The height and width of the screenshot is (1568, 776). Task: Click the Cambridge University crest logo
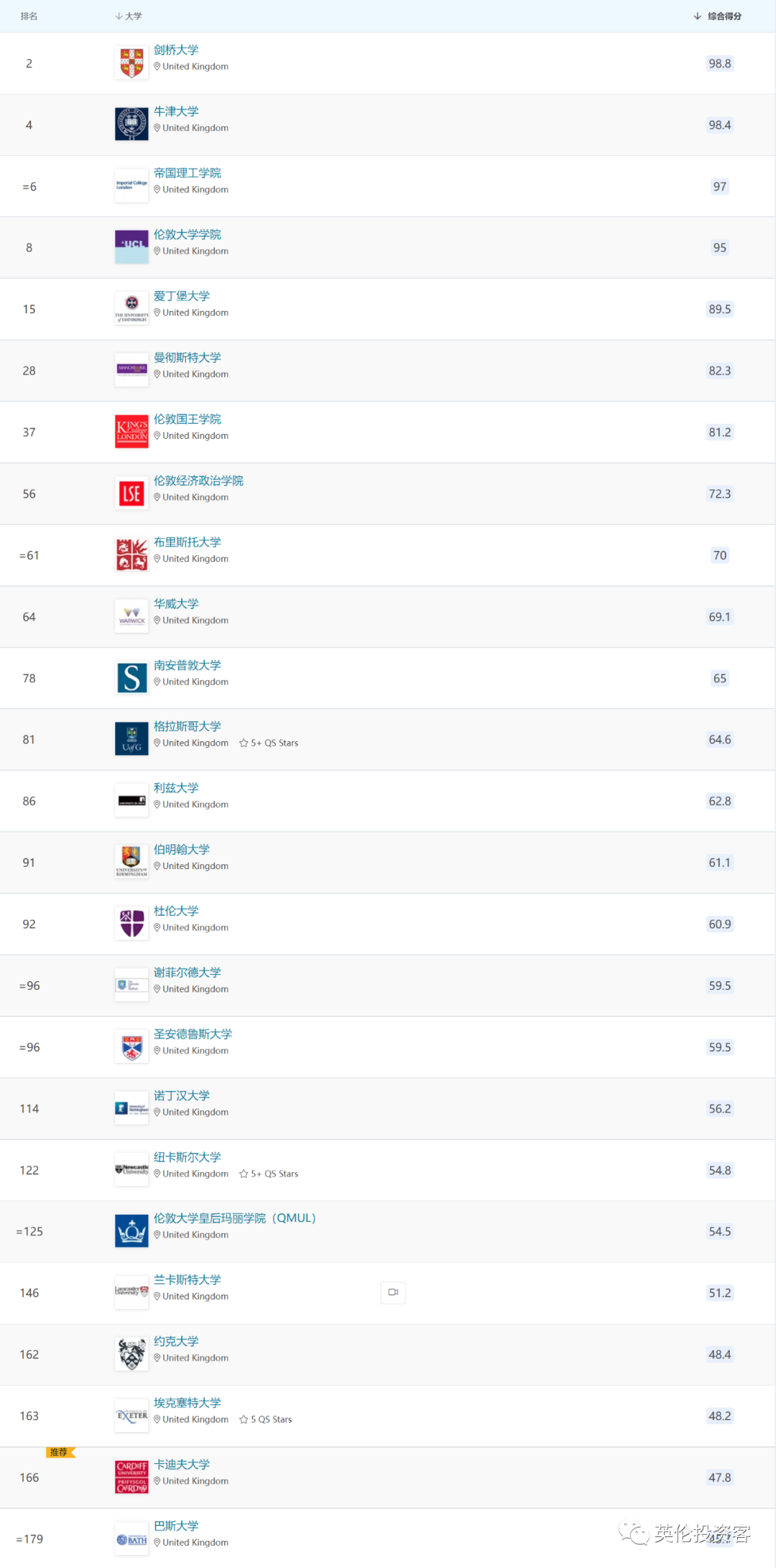click(x=131, y=63)
